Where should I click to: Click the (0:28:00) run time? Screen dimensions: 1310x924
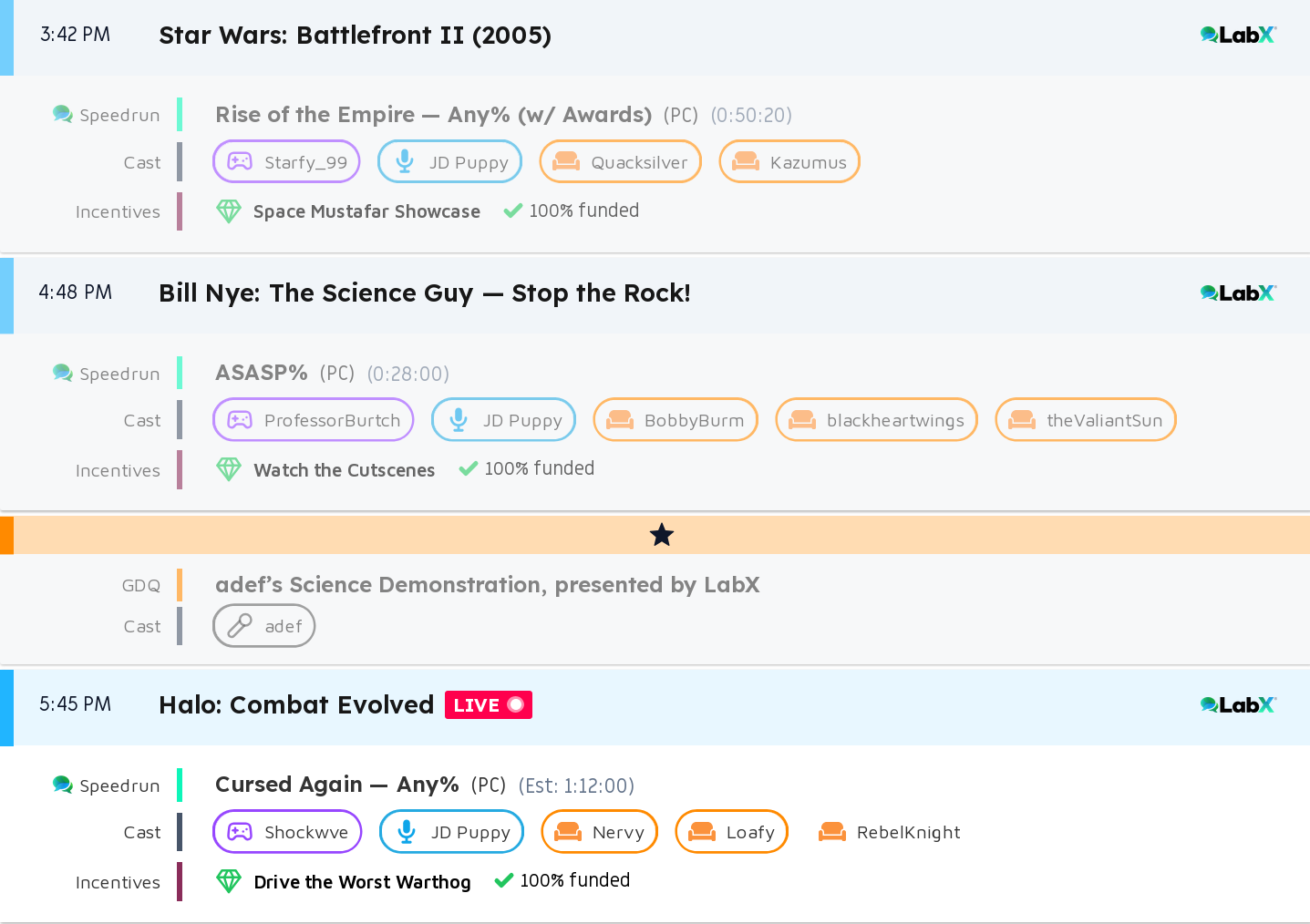click(x=408, y=374)
